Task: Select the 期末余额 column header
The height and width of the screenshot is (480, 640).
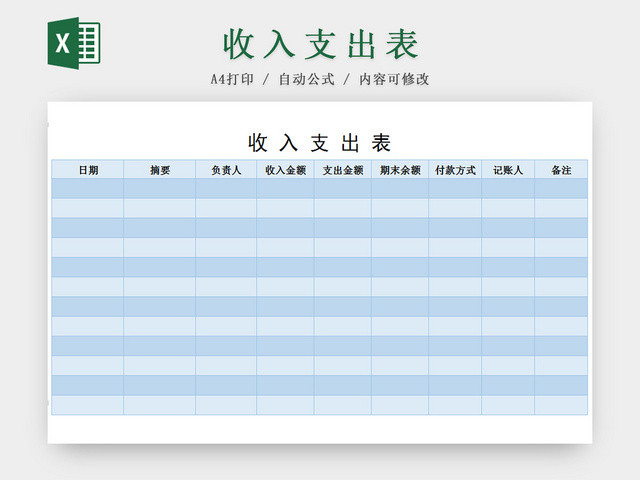Action: click(400, 170)
